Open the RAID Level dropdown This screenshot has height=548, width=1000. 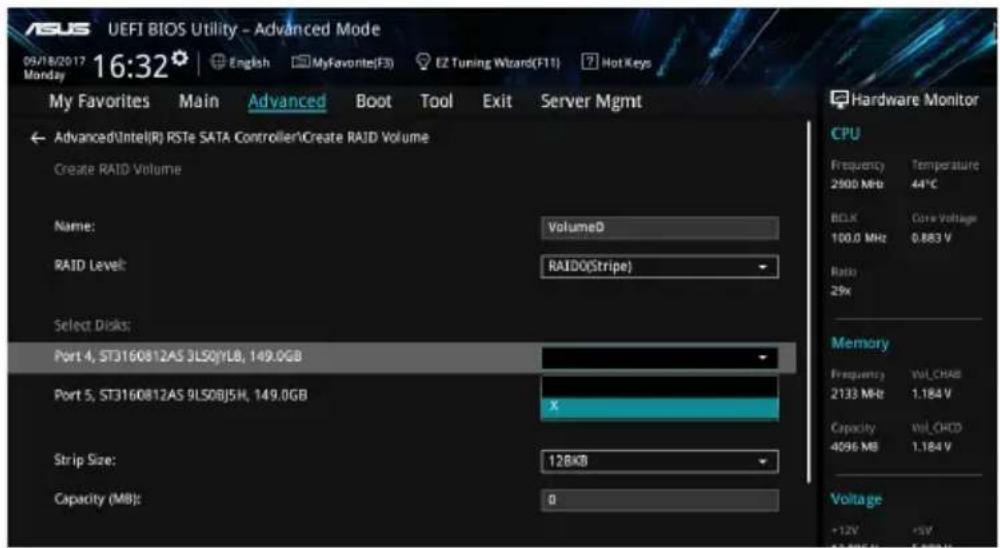pos(659,267)
